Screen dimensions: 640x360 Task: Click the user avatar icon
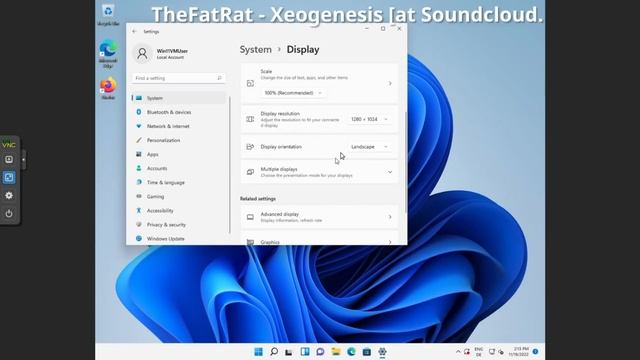point(142,53)
